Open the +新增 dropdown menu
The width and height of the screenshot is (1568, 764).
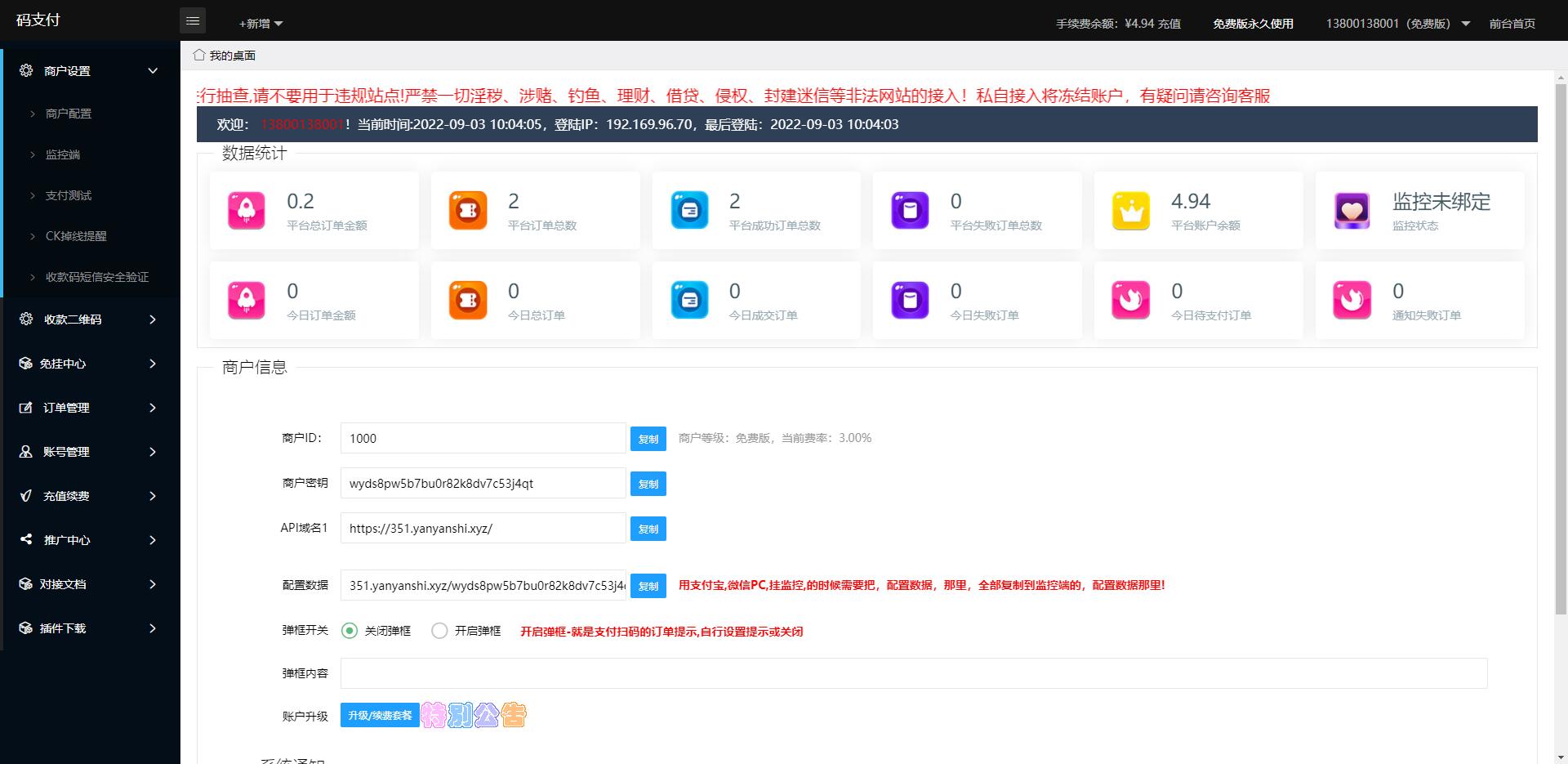click(x=261, y=24)
